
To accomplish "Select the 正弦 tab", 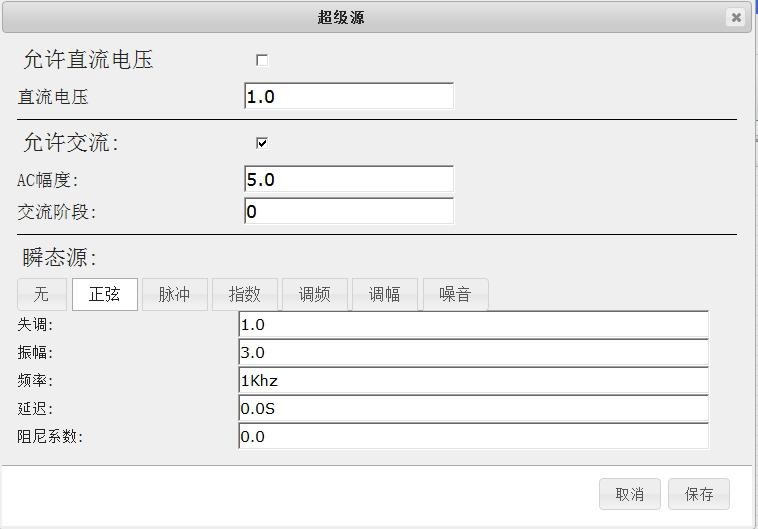I will (x=105, y=294).
